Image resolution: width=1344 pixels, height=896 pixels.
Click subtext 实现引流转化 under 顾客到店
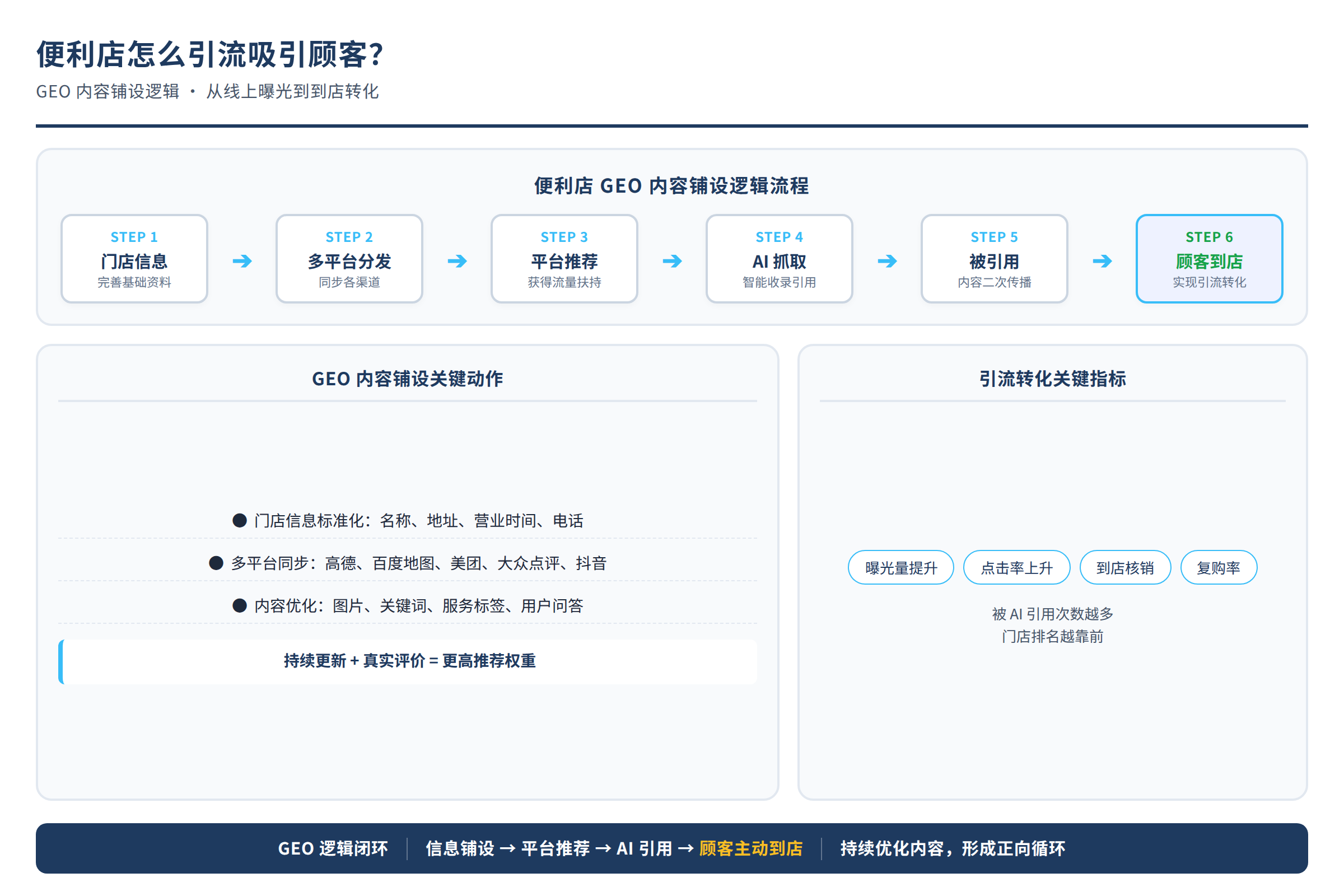click(x=1209, y=282)
